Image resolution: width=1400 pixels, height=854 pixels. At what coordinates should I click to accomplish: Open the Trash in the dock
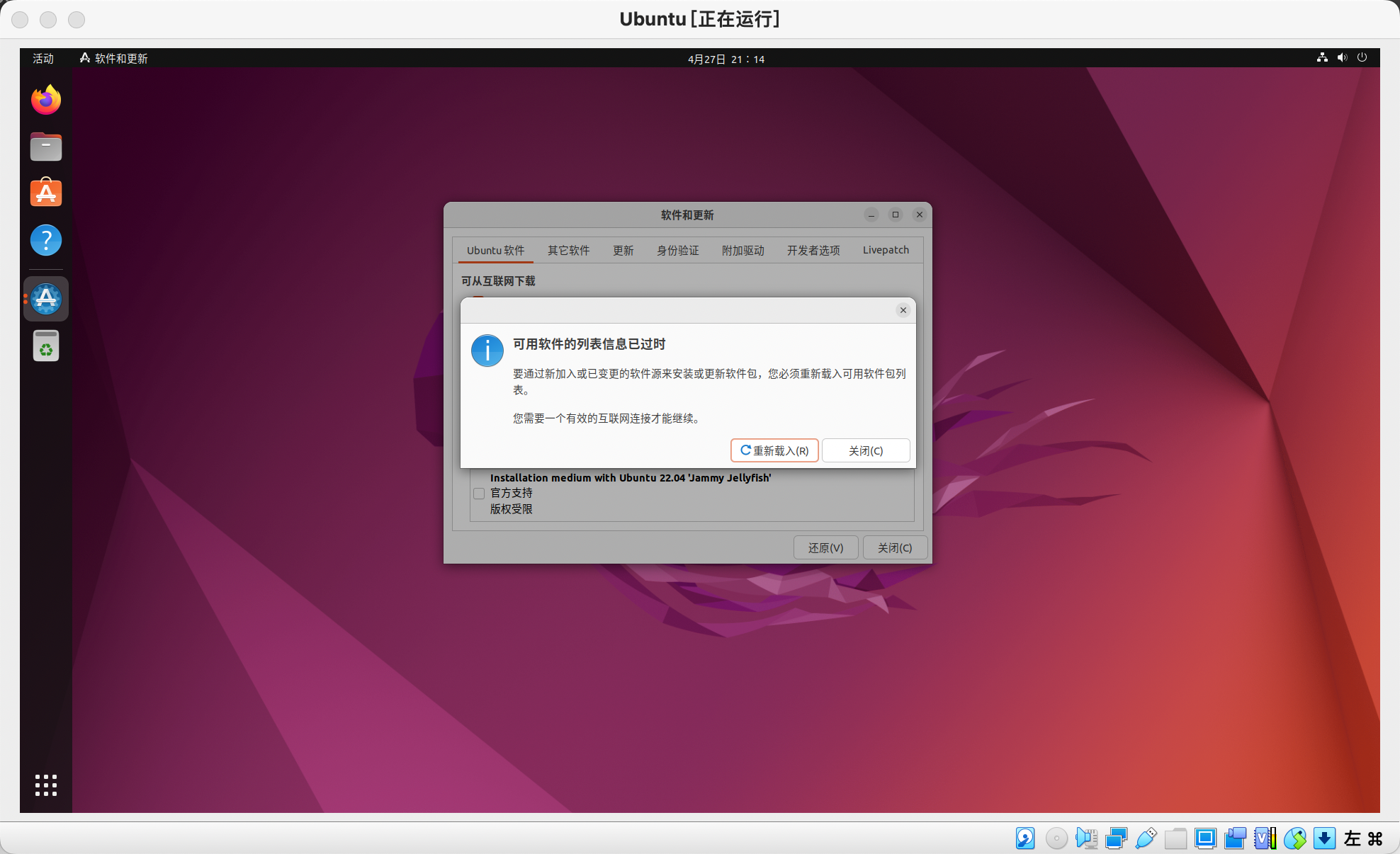[46, 346]
